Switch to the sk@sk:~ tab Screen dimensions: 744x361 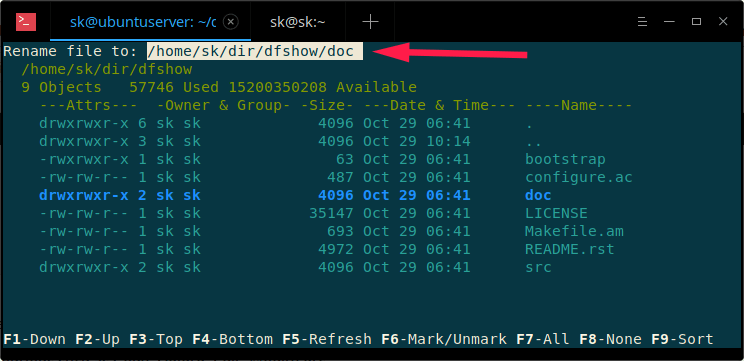pos(298,22)
